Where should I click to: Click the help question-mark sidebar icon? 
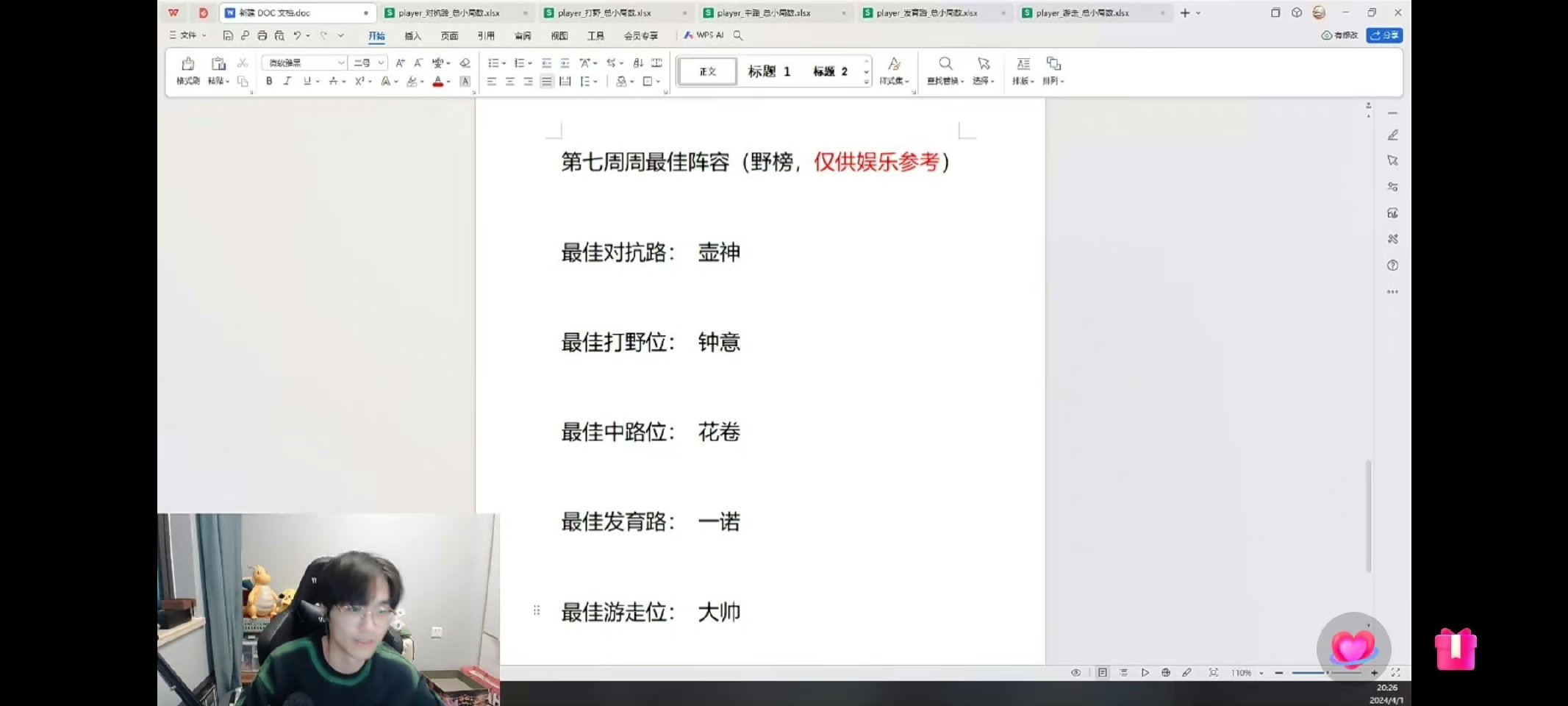tap(1392, 265)
